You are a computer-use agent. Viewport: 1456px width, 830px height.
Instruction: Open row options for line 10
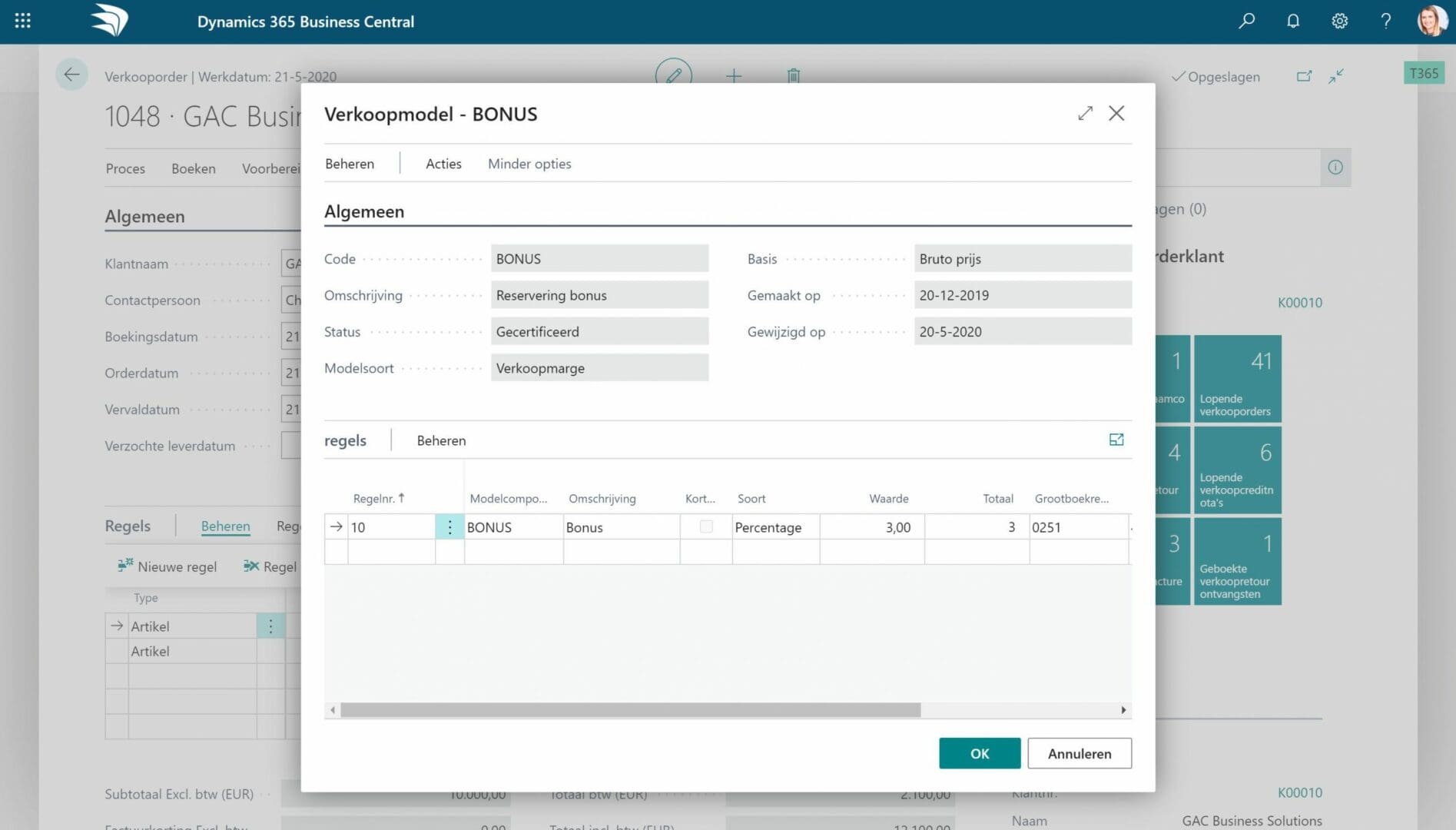pyautogui.click(x=449, y=527)
